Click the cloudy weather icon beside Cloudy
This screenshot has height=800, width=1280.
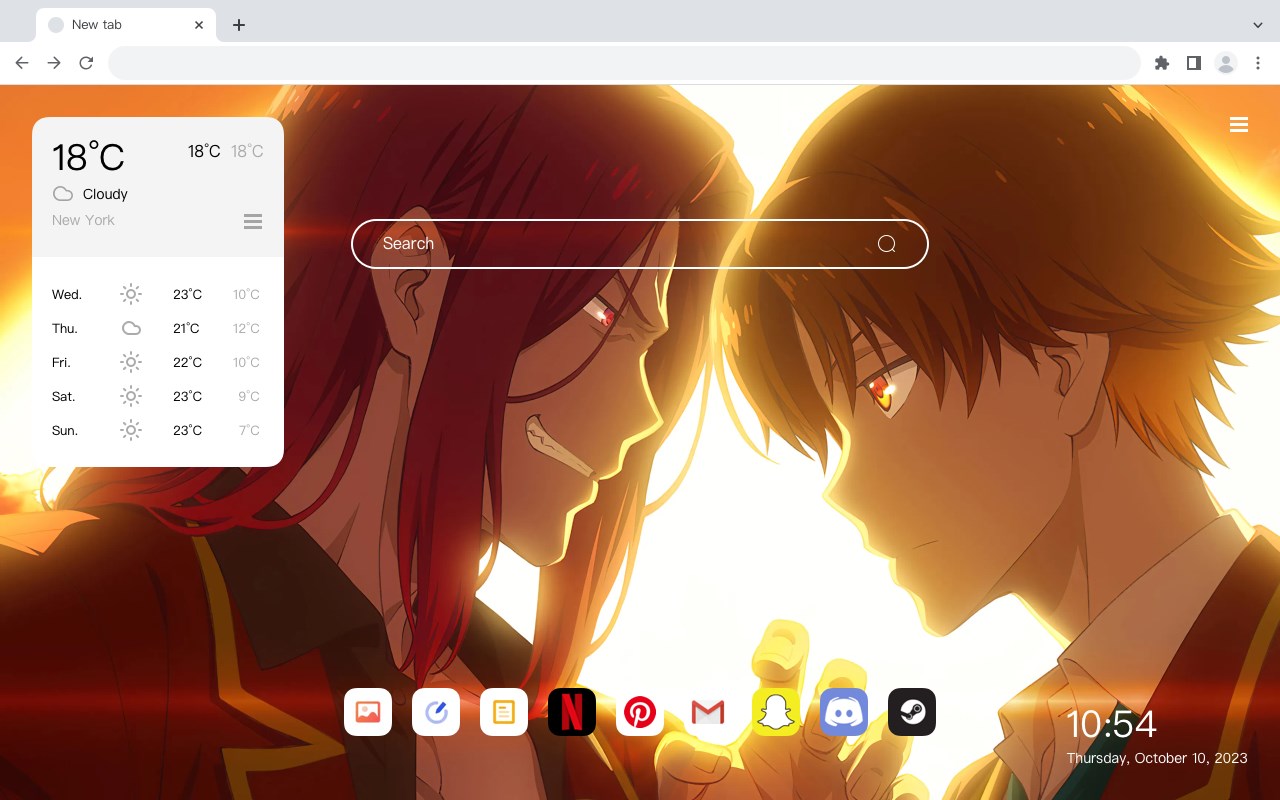tap(63, 194)
